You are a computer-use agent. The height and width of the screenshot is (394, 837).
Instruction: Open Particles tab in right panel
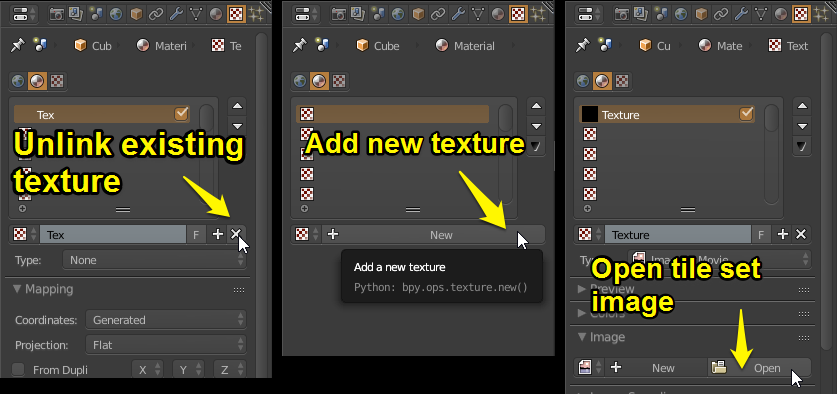[822, 14]
